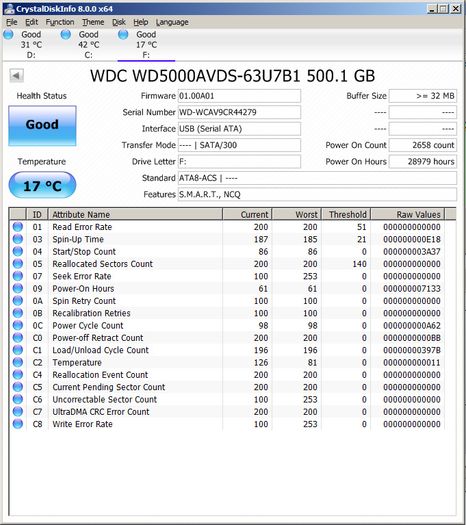Click the Standard field ATA8-ACS
This screenshot has height=525, width=466.
(317, 178)
